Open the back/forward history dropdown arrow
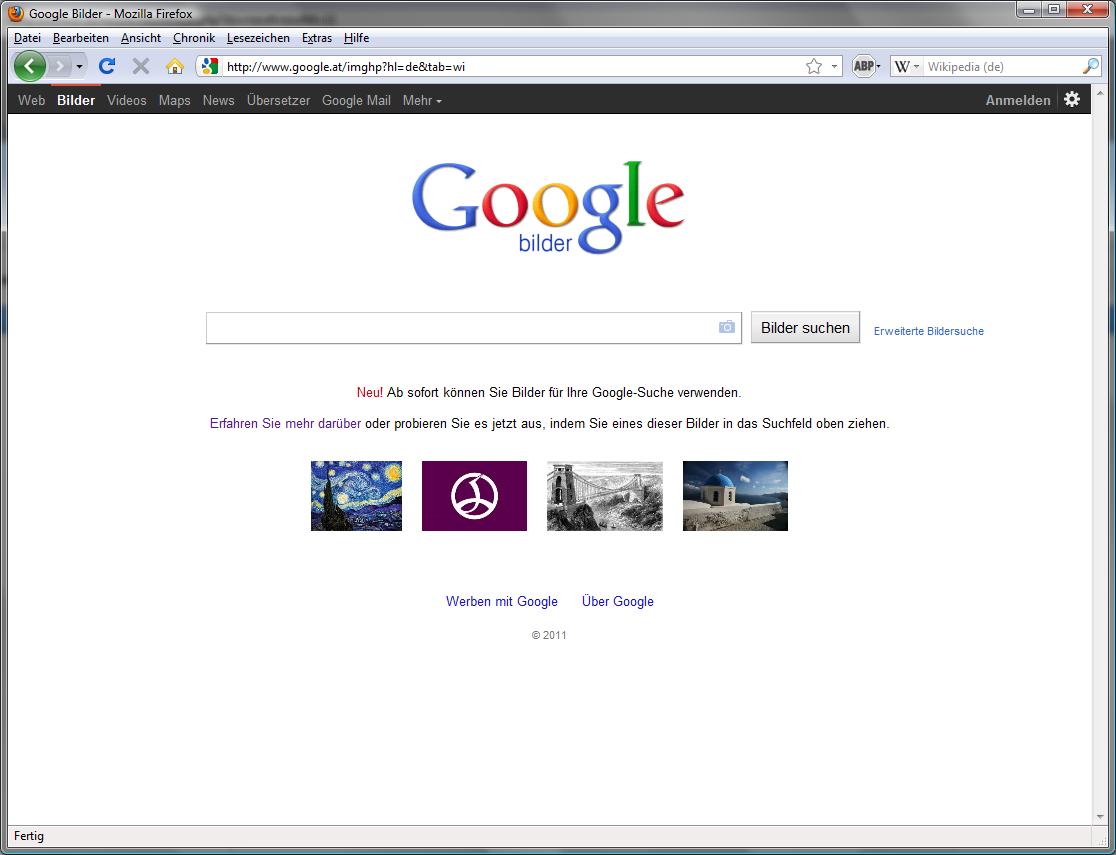Image resolution: width=1116 pixels, height=855 pixels. (79, 67)
